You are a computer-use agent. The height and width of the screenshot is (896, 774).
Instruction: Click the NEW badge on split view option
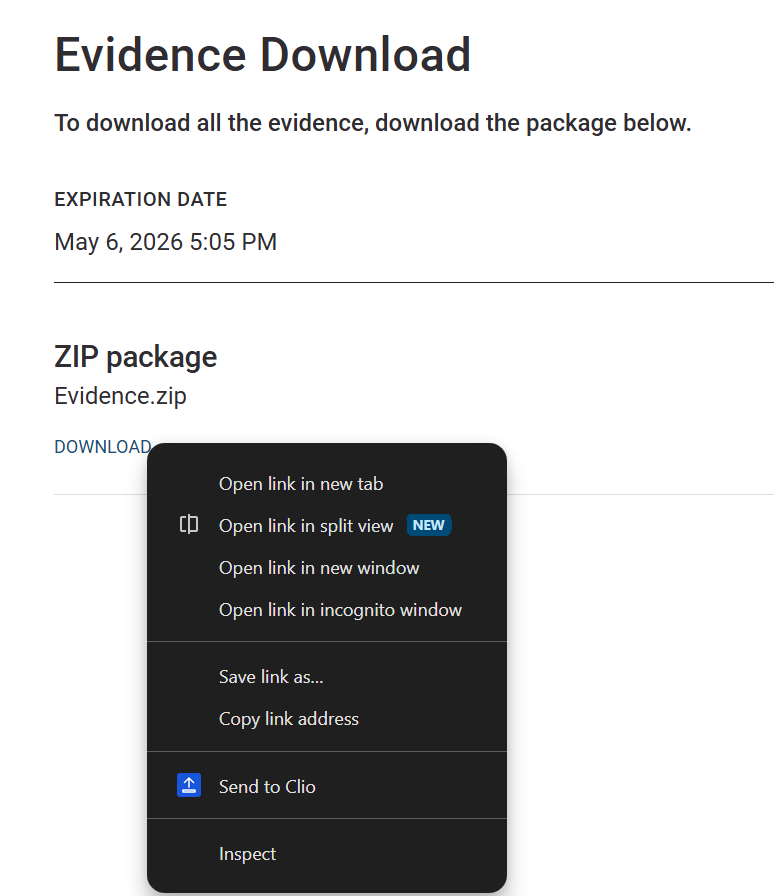pos(430,524)
